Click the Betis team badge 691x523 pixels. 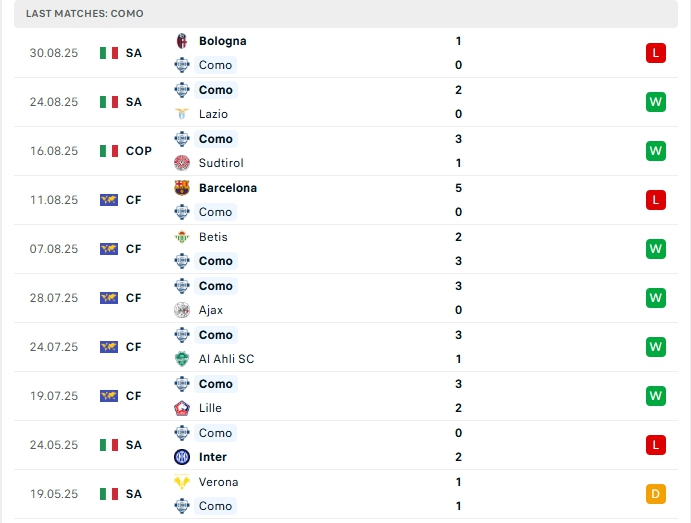[181, 237]
